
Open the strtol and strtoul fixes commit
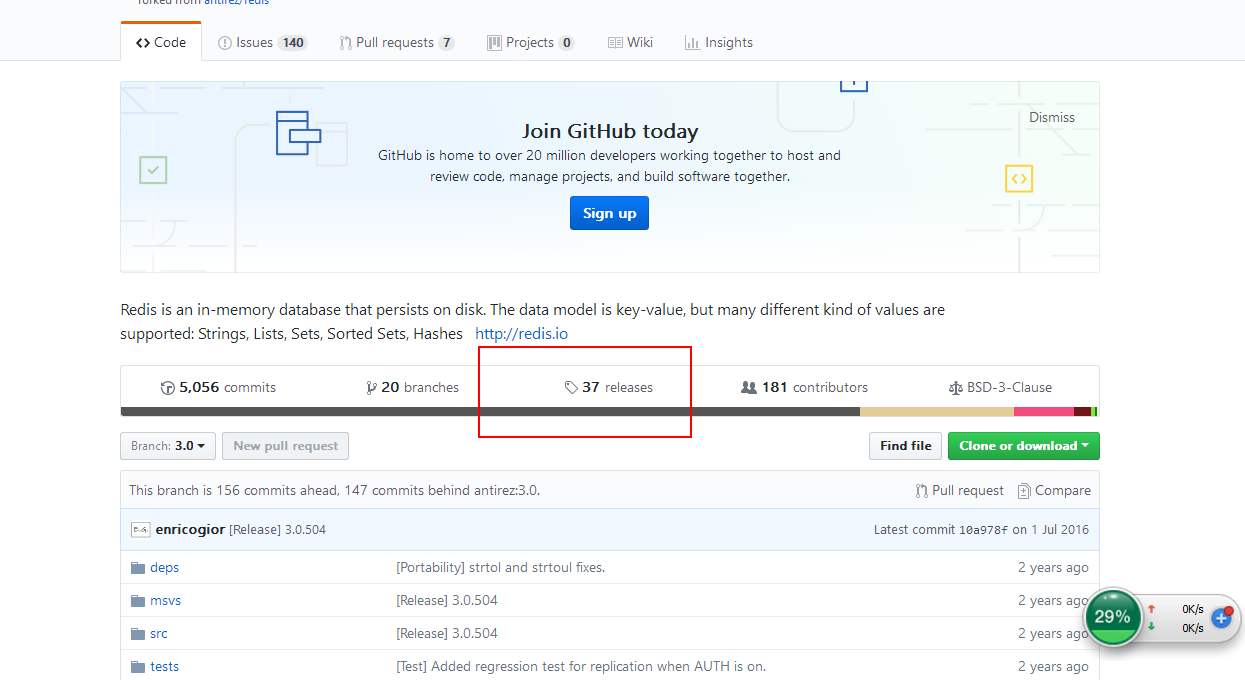point(500,567)
